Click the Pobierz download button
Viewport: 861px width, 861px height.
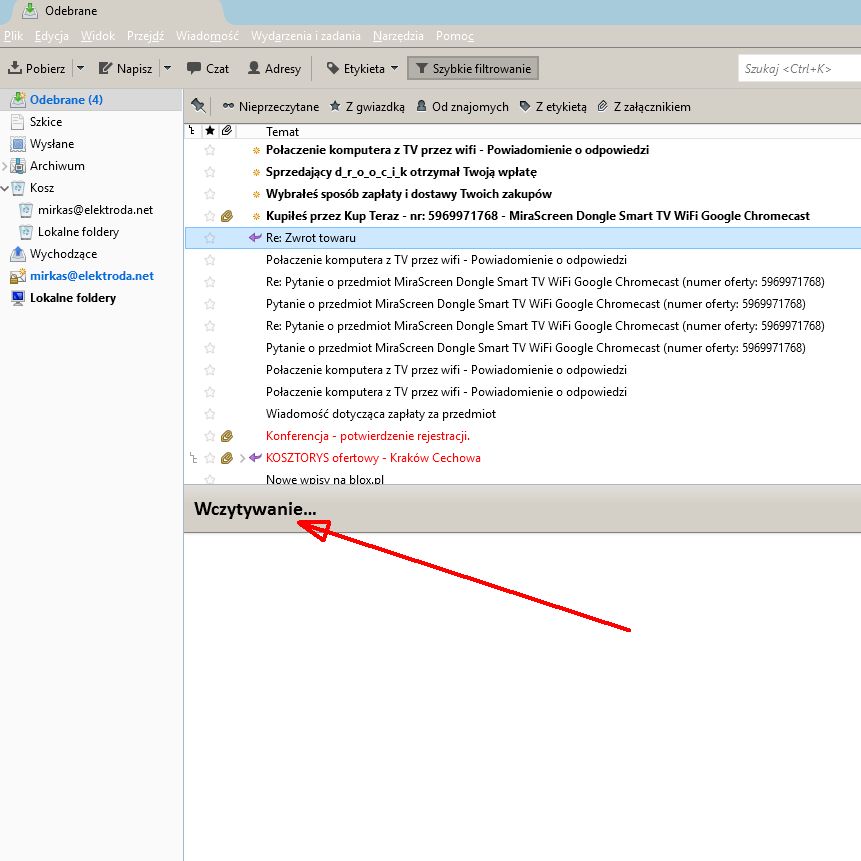37,69
